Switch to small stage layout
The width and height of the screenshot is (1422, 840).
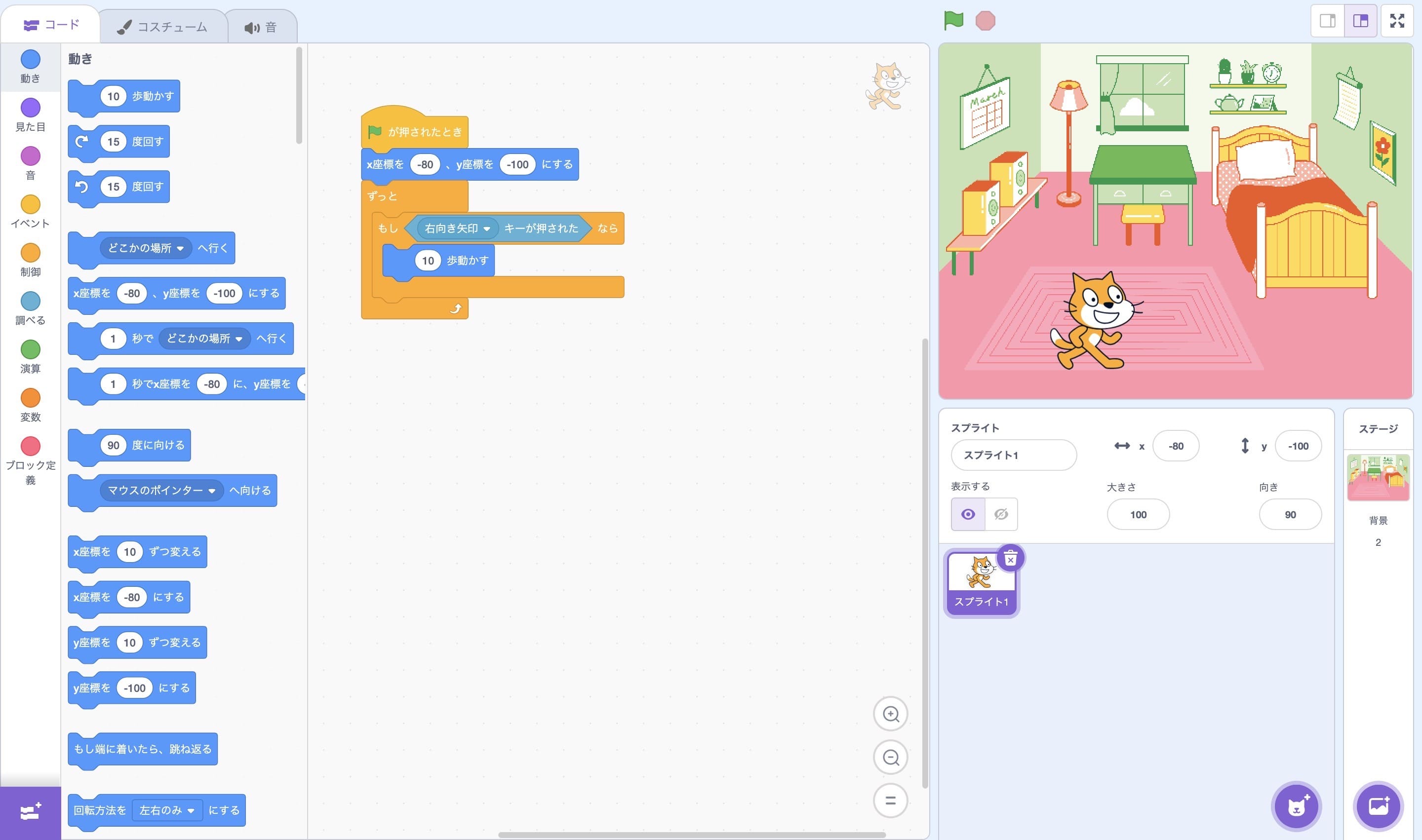point(1327,21)
